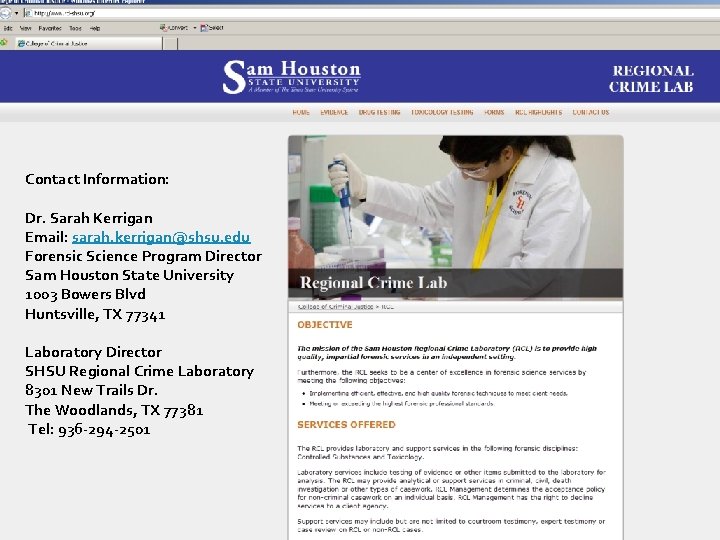Click the 'Tel: 936-294-2501' phone text

click(x=89, y=430)
